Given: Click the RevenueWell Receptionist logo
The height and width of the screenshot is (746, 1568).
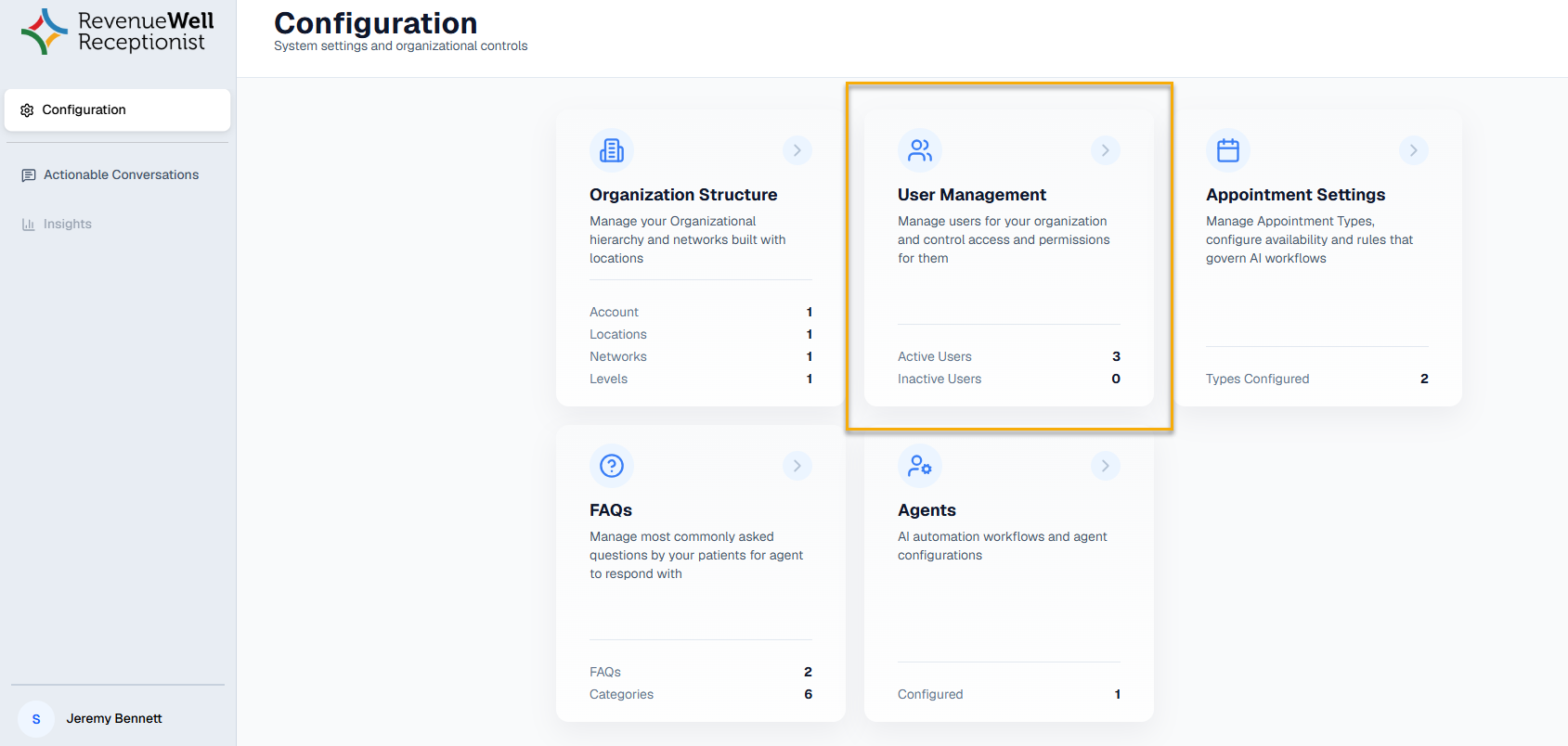Looking at the screenshot, I should coord(118,32).
